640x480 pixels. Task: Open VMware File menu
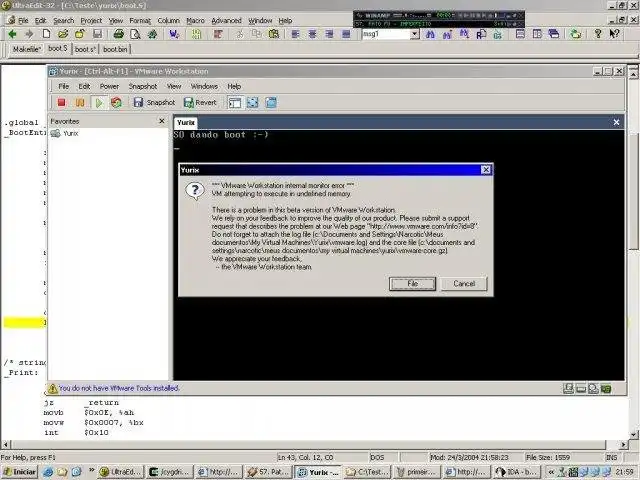(64, 87)
